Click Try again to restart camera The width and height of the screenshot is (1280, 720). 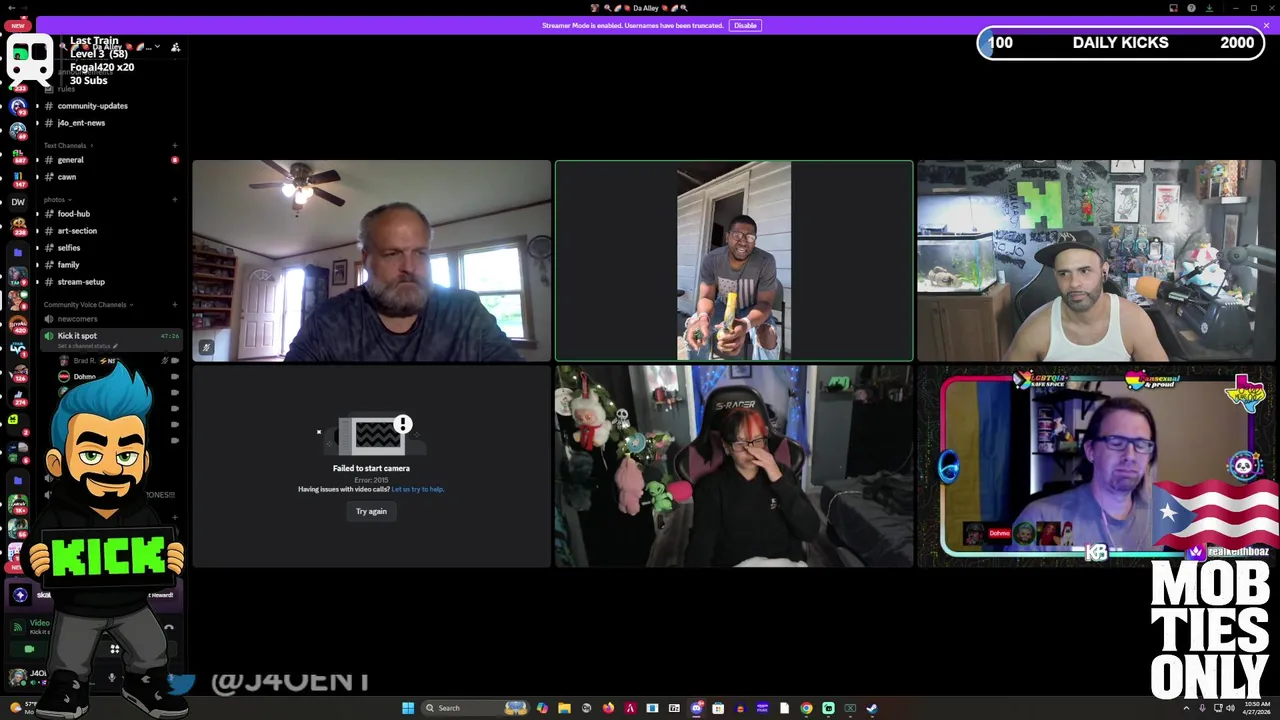click(371, 511)
